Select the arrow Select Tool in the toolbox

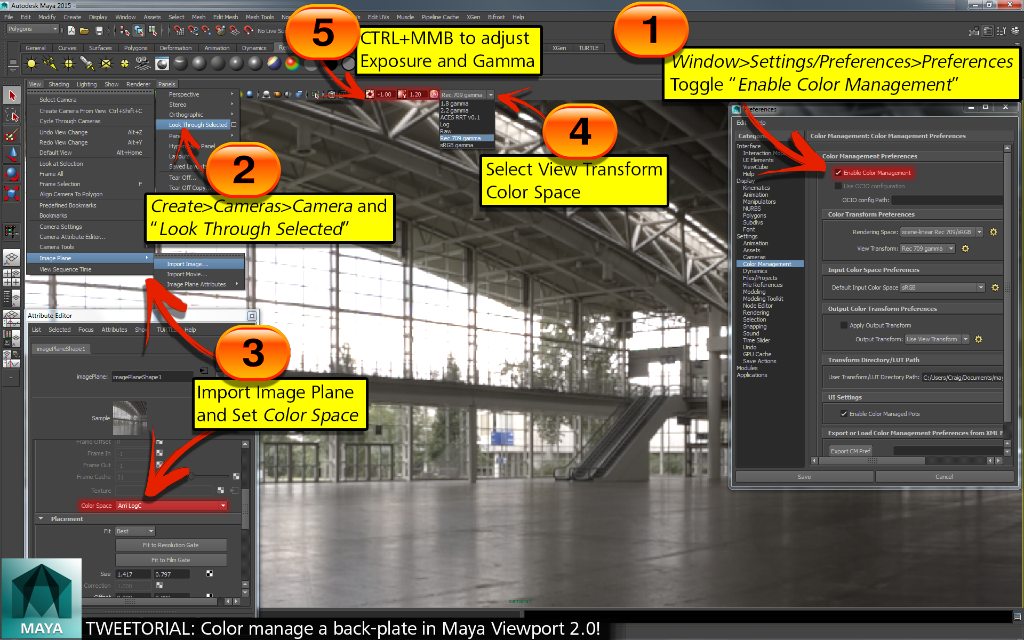(x=11, y=95)
